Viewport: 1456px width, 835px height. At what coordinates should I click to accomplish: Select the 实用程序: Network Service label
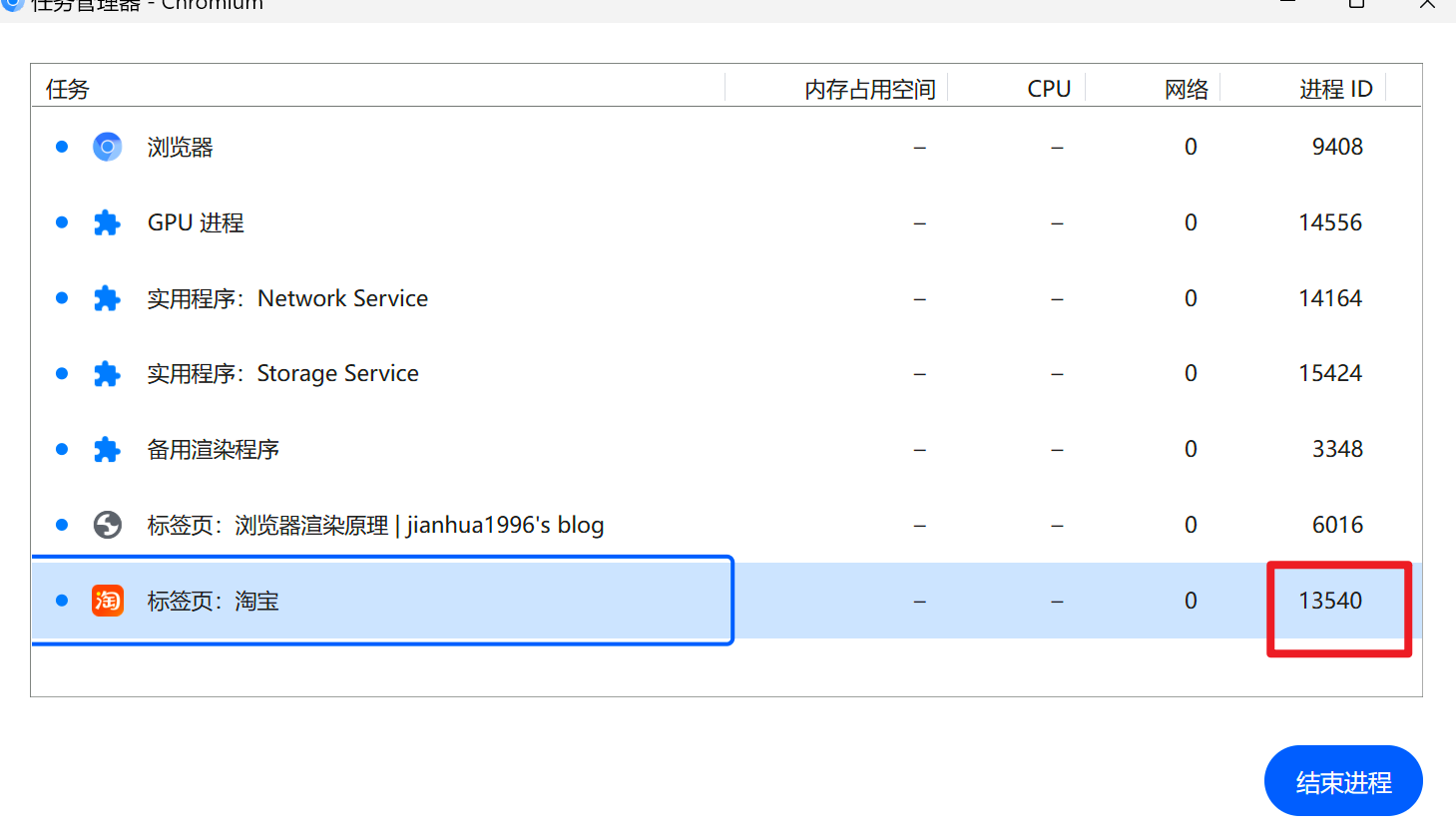coord(287,298)
